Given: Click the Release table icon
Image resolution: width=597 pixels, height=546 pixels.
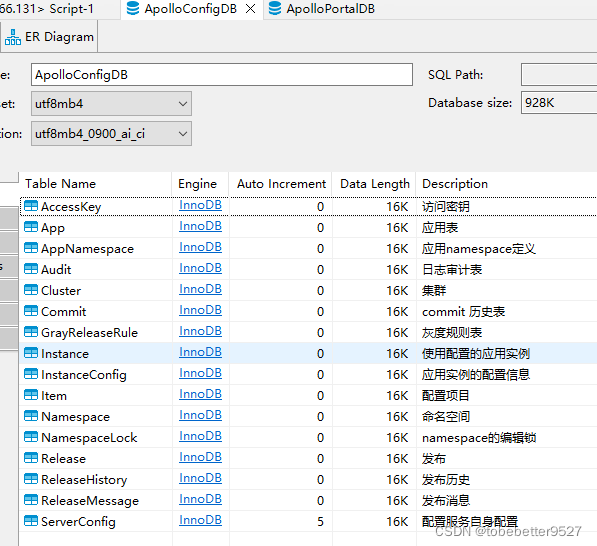Looking at the screenshot, I should tap(31, 458).
